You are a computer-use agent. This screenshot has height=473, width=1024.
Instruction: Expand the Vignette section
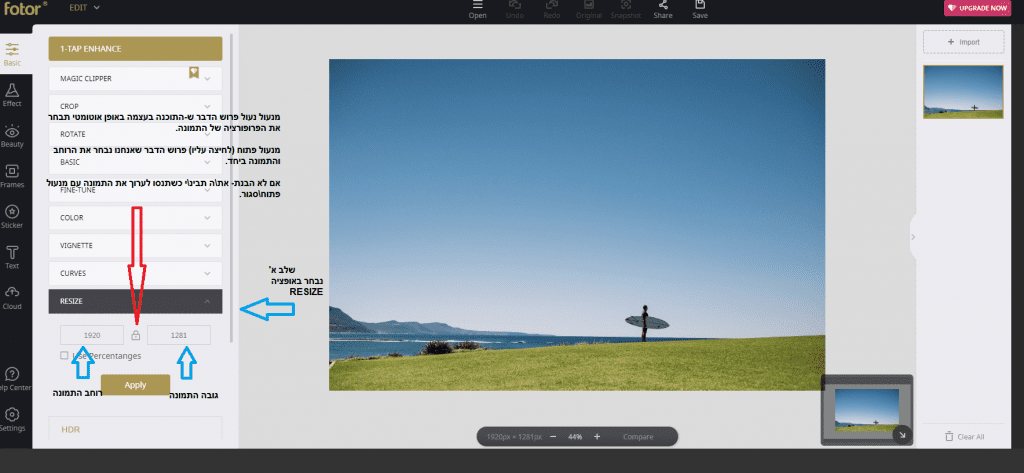(135, 244)
